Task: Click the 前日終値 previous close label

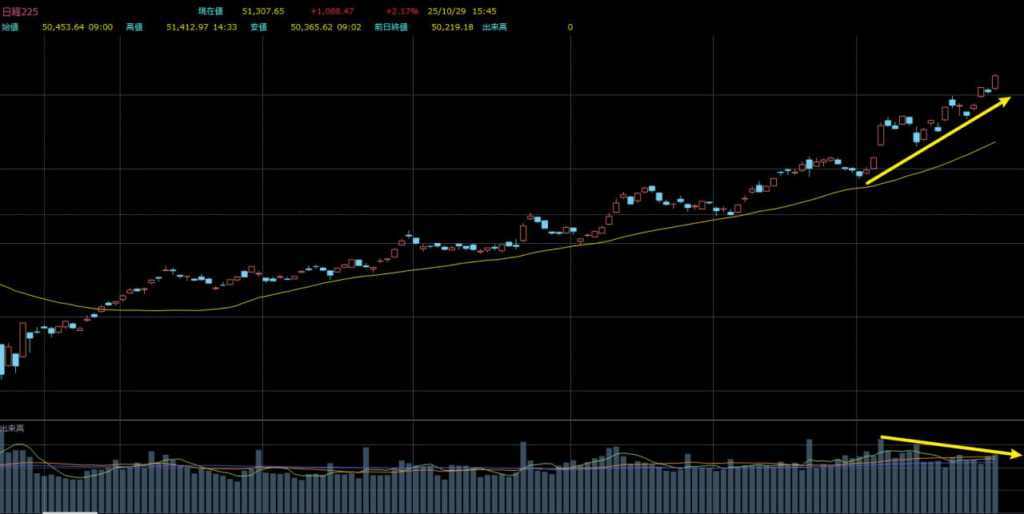Action: pyautogui.click(x=389, y=27)
